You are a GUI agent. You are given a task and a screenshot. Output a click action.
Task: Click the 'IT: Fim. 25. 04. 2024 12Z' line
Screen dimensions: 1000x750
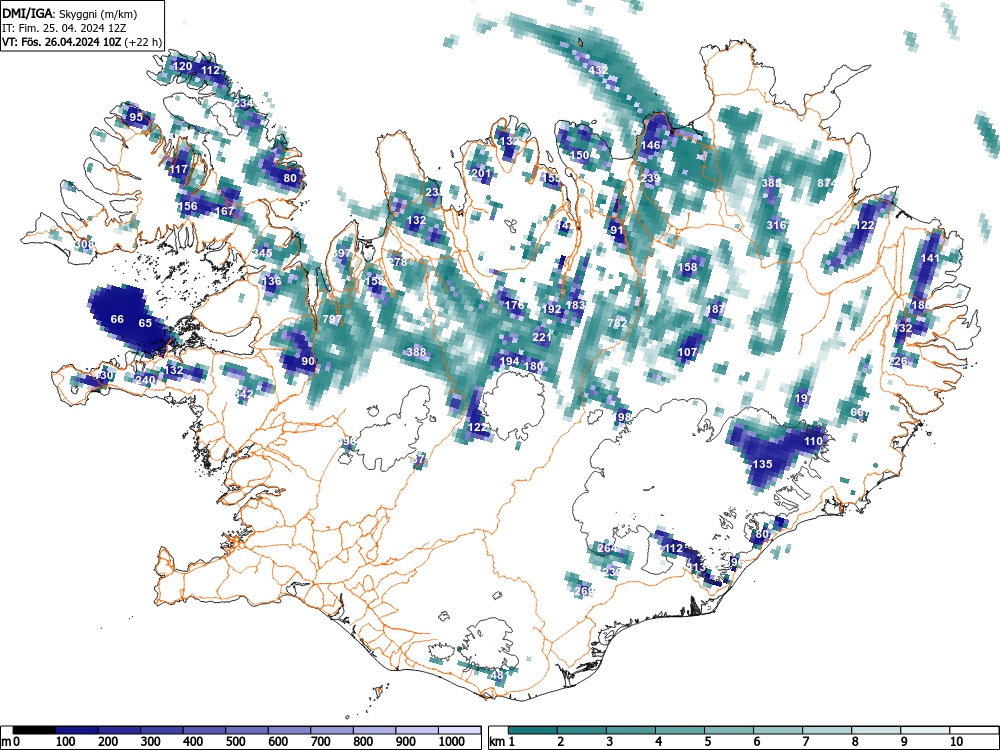tap(64, 28)
